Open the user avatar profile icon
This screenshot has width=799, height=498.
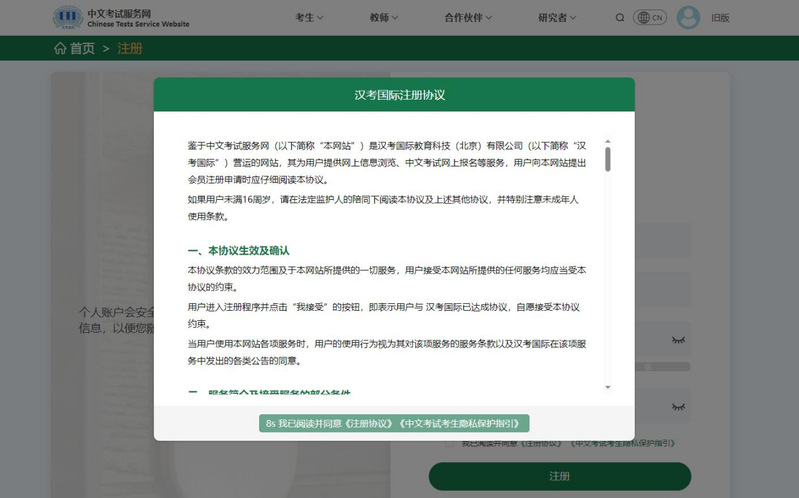(688, 17)
